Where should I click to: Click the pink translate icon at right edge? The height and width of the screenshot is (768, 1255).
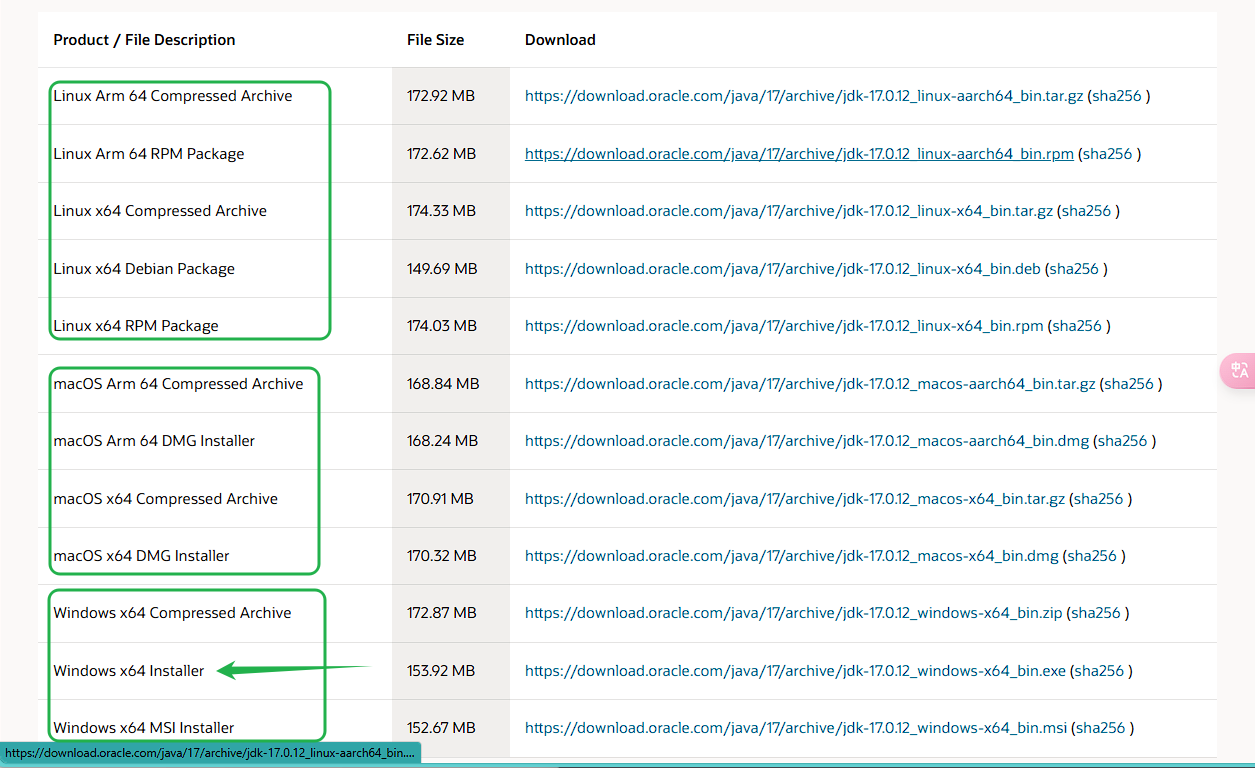1240,370
